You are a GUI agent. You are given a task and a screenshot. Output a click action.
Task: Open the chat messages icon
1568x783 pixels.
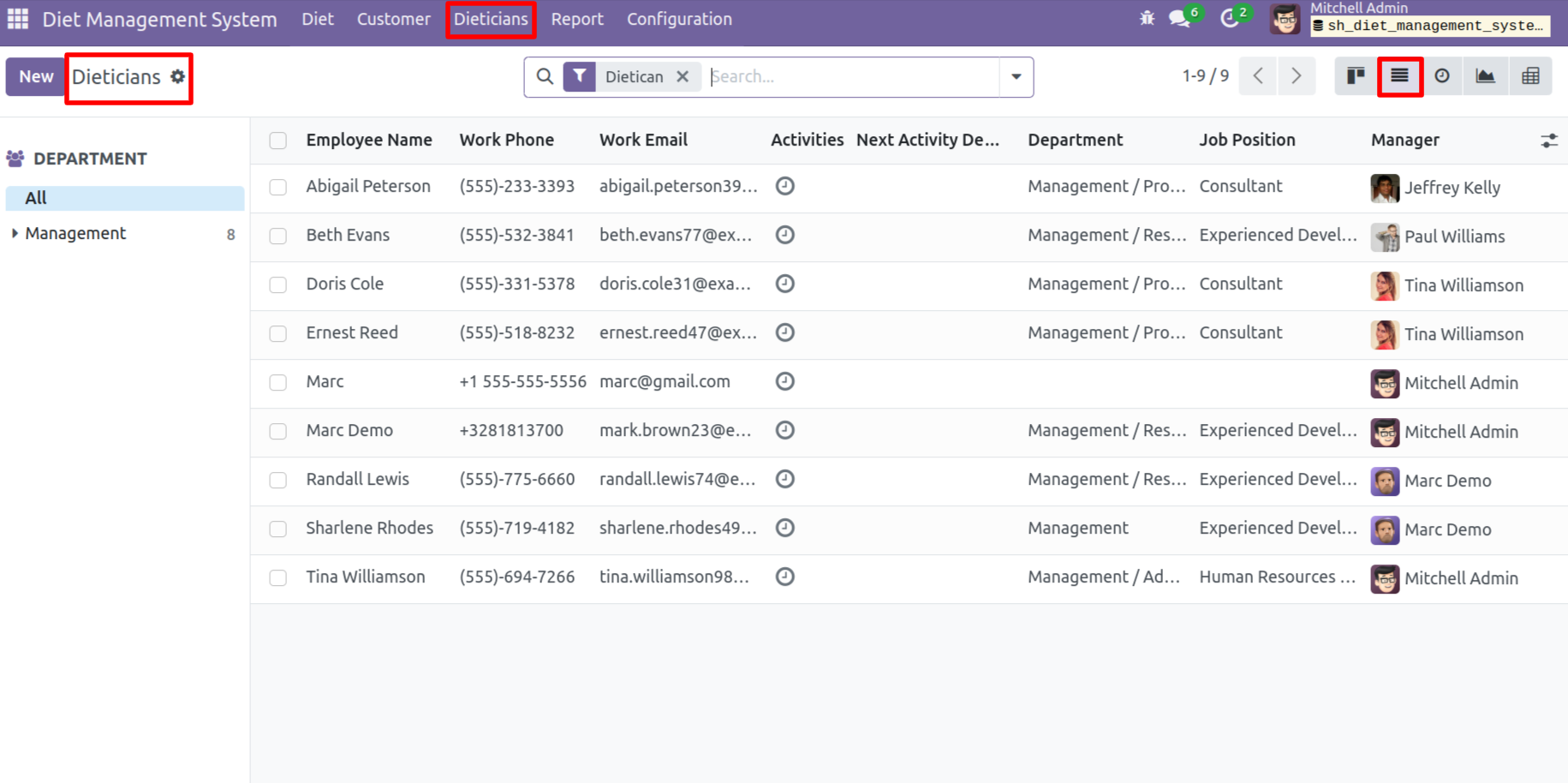coord(1180,19)
